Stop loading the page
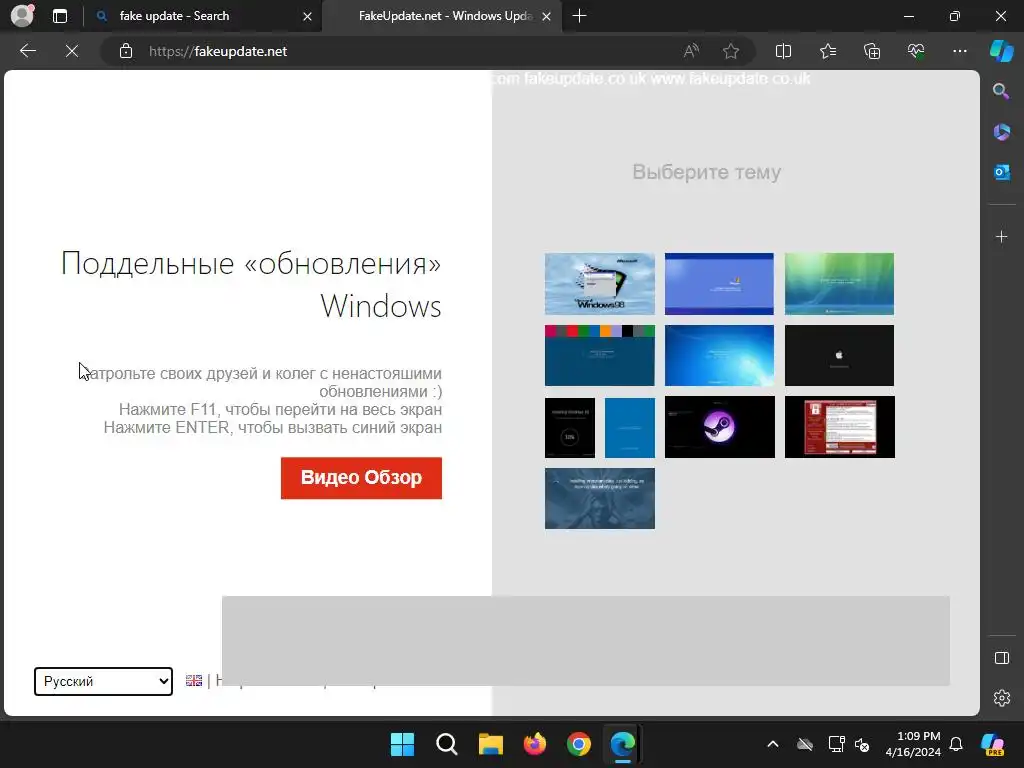Viewport: 1024px width, 768px height. [x=72, y=51]
